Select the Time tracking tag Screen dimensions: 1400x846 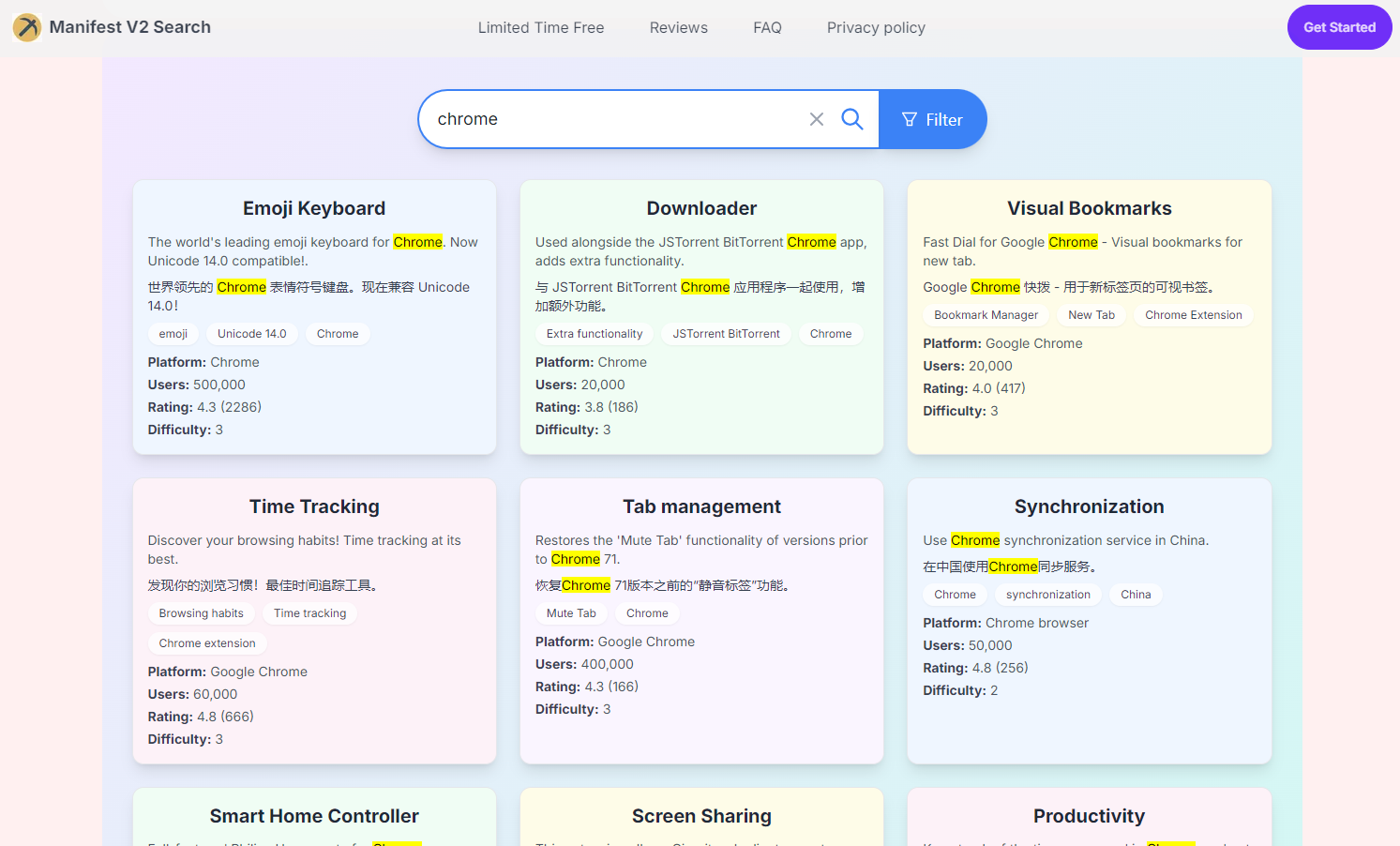[310, 613]
